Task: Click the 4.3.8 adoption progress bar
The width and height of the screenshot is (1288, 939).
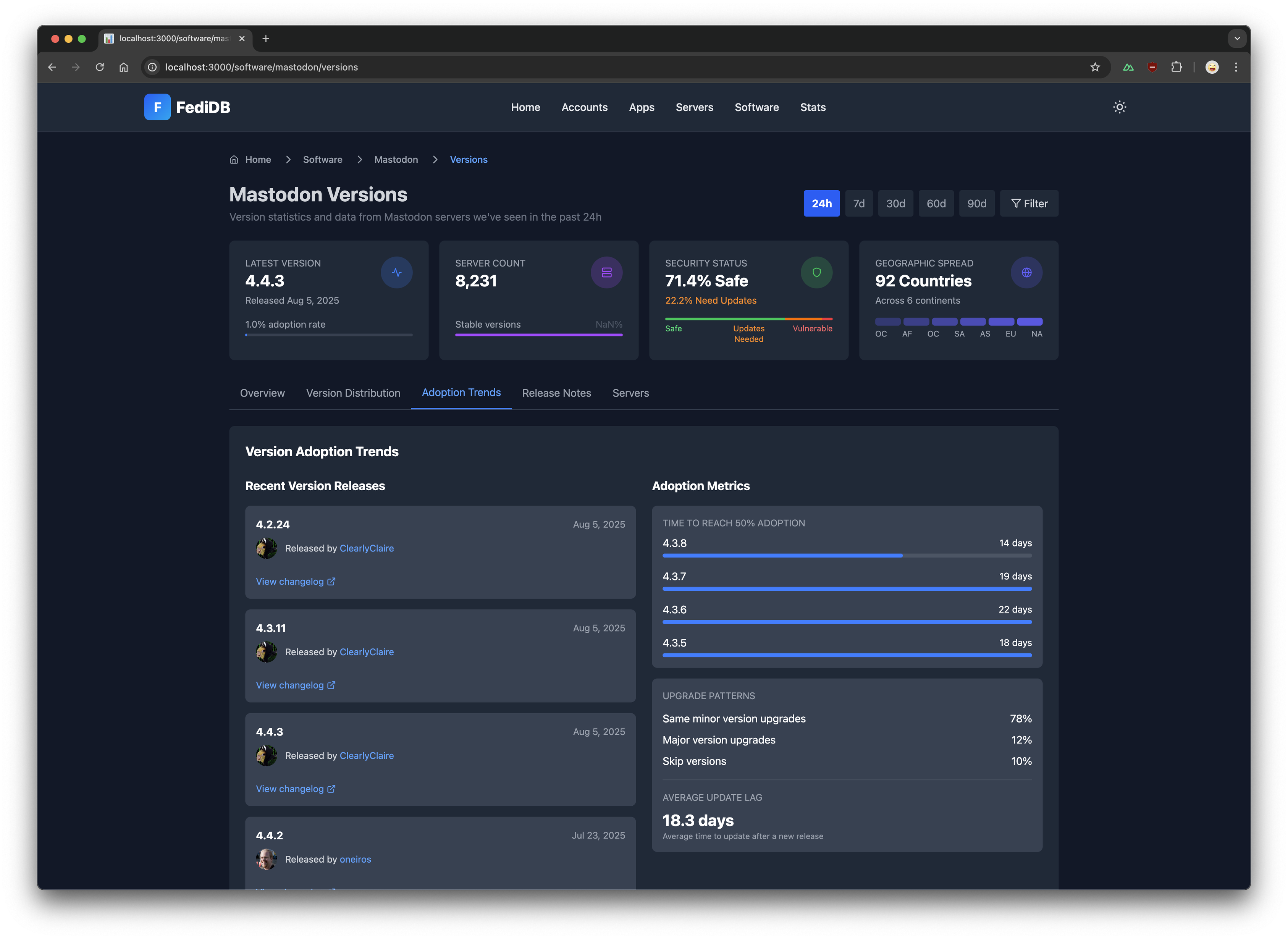Action: point(846,555)
